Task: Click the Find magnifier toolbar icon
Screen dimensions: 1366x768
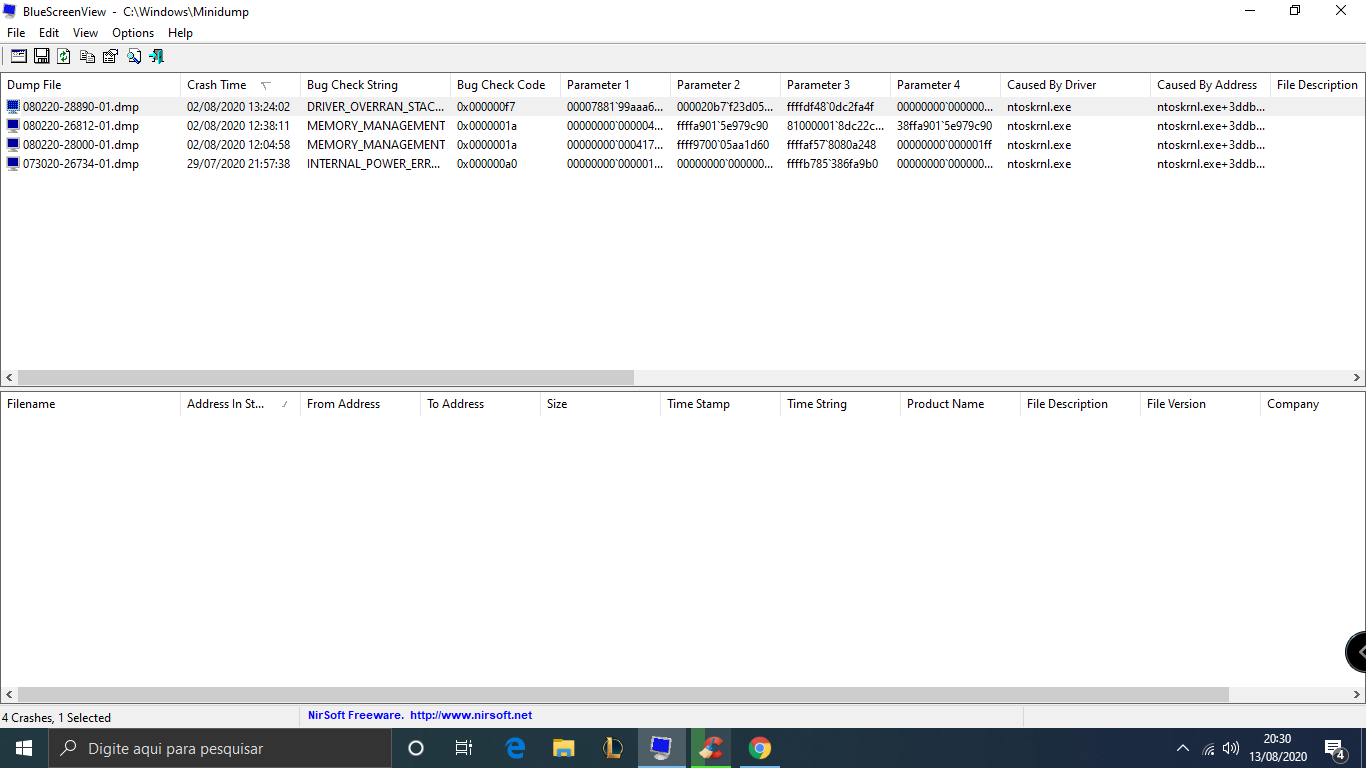Action: pyautogui.click(x=134, y=56)
